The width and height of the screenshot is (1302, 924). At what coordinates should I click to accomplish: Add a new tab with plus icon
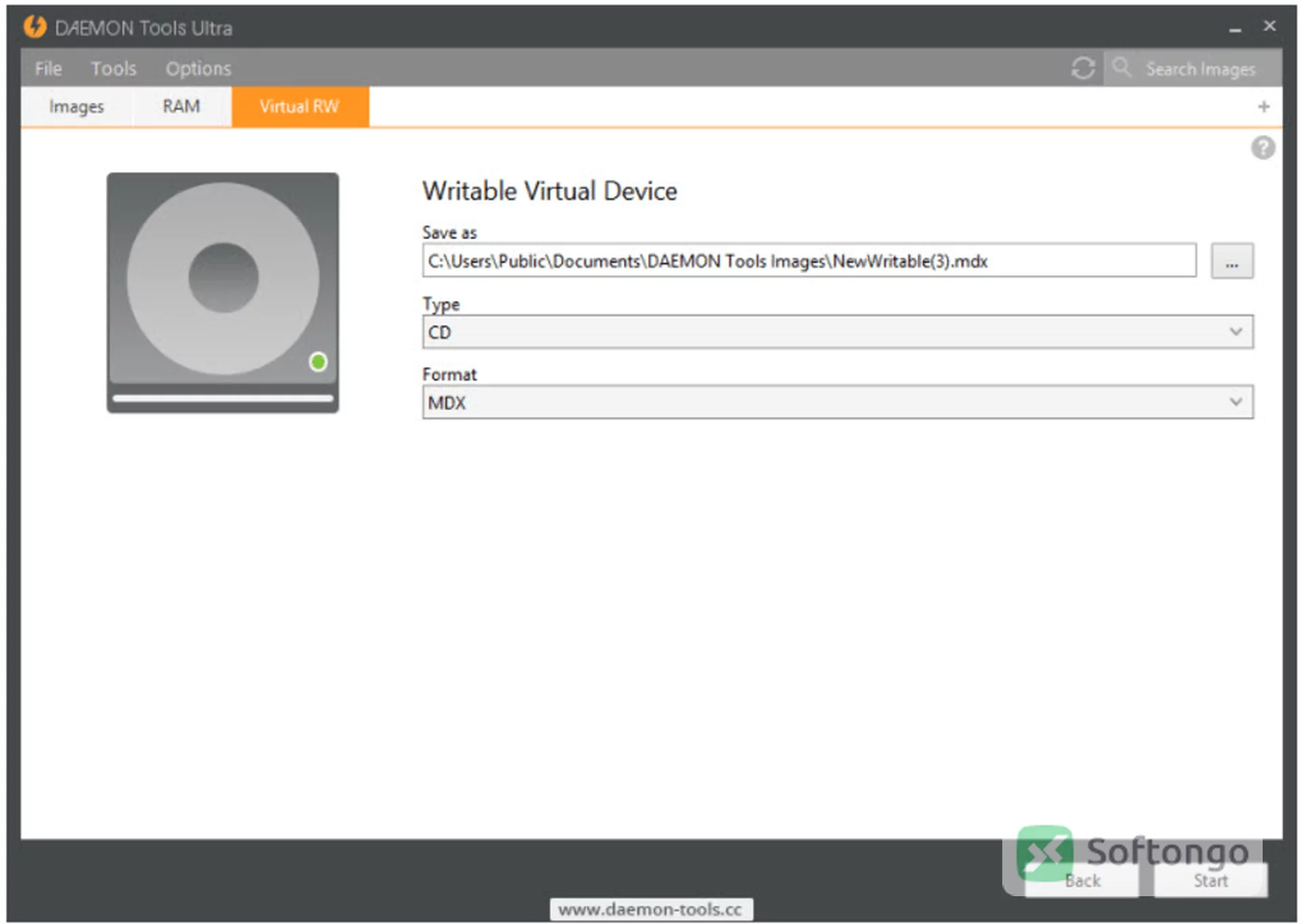coord(1263,106)
